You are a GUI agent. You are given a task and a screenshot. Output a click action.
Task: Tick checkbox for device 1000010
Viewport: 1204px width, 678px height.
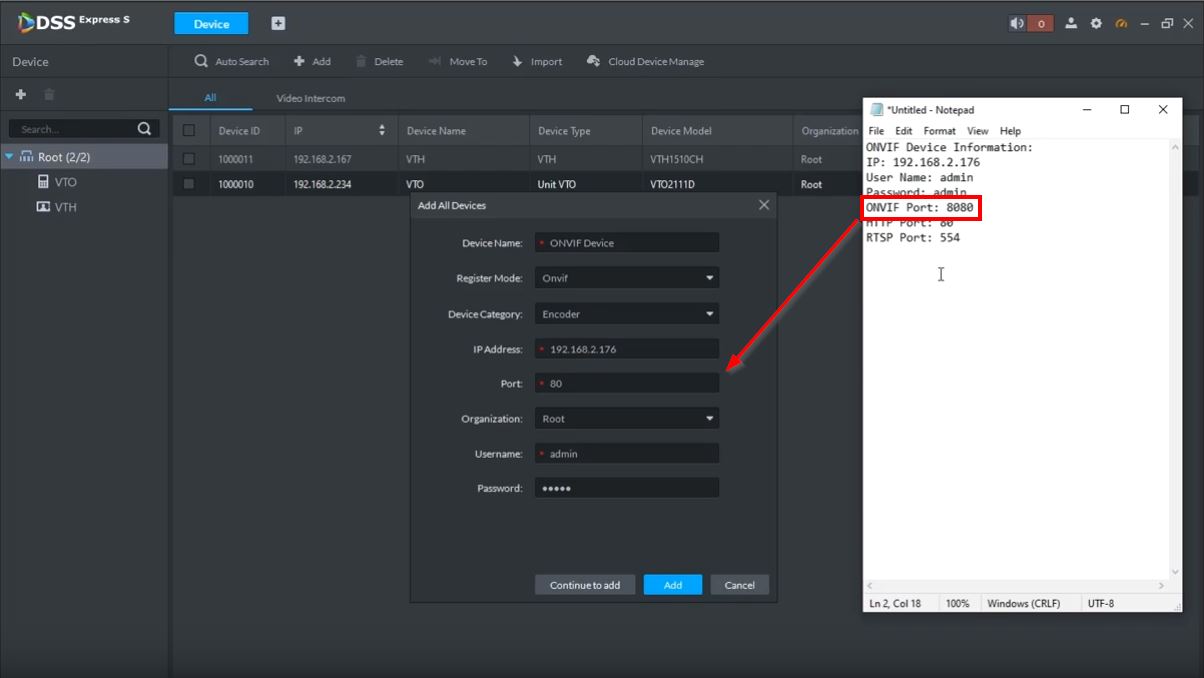pos(189,184)
